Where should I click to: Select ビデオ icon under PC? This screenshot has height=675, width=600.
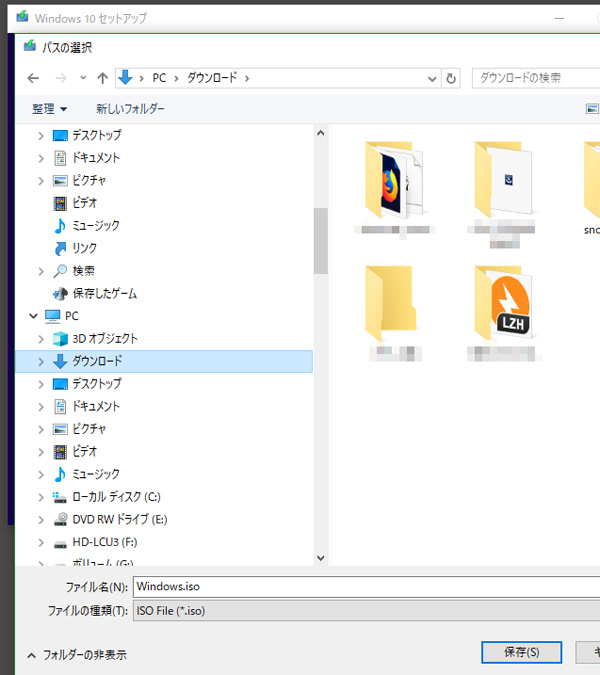60,452
